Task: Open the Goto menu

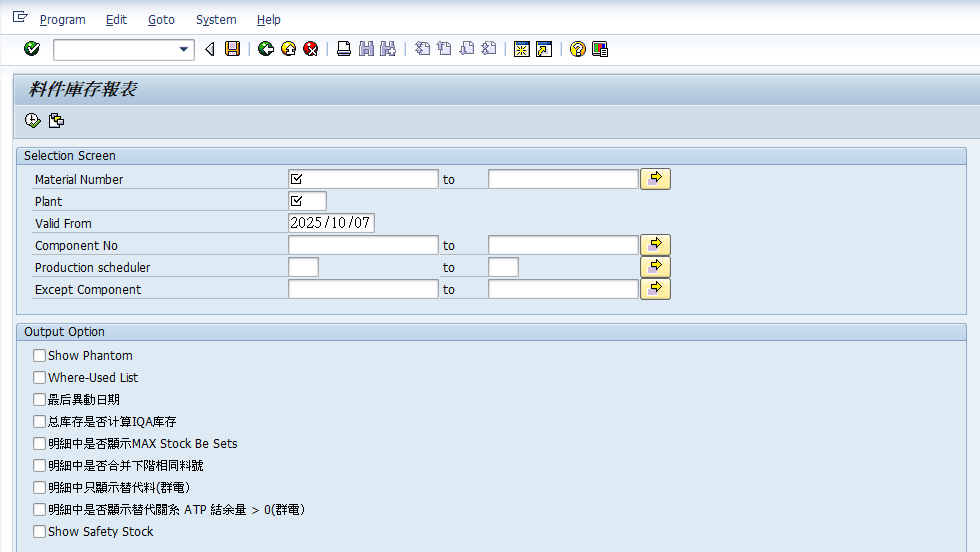Action: coord(161,20)
